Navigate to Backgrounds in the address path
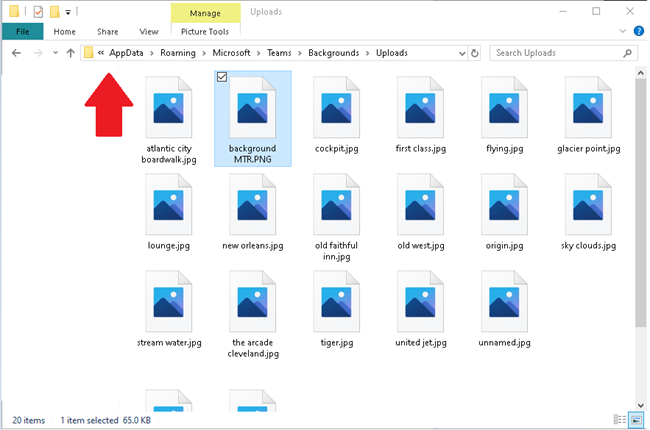 pyautogui.click(x=336, y=53)
